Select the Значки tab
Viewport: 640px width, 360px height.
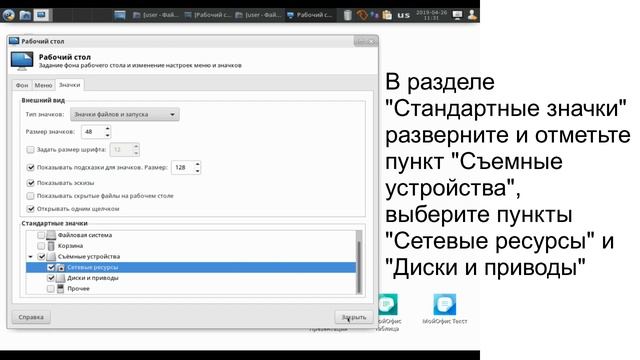pos(69,85)
